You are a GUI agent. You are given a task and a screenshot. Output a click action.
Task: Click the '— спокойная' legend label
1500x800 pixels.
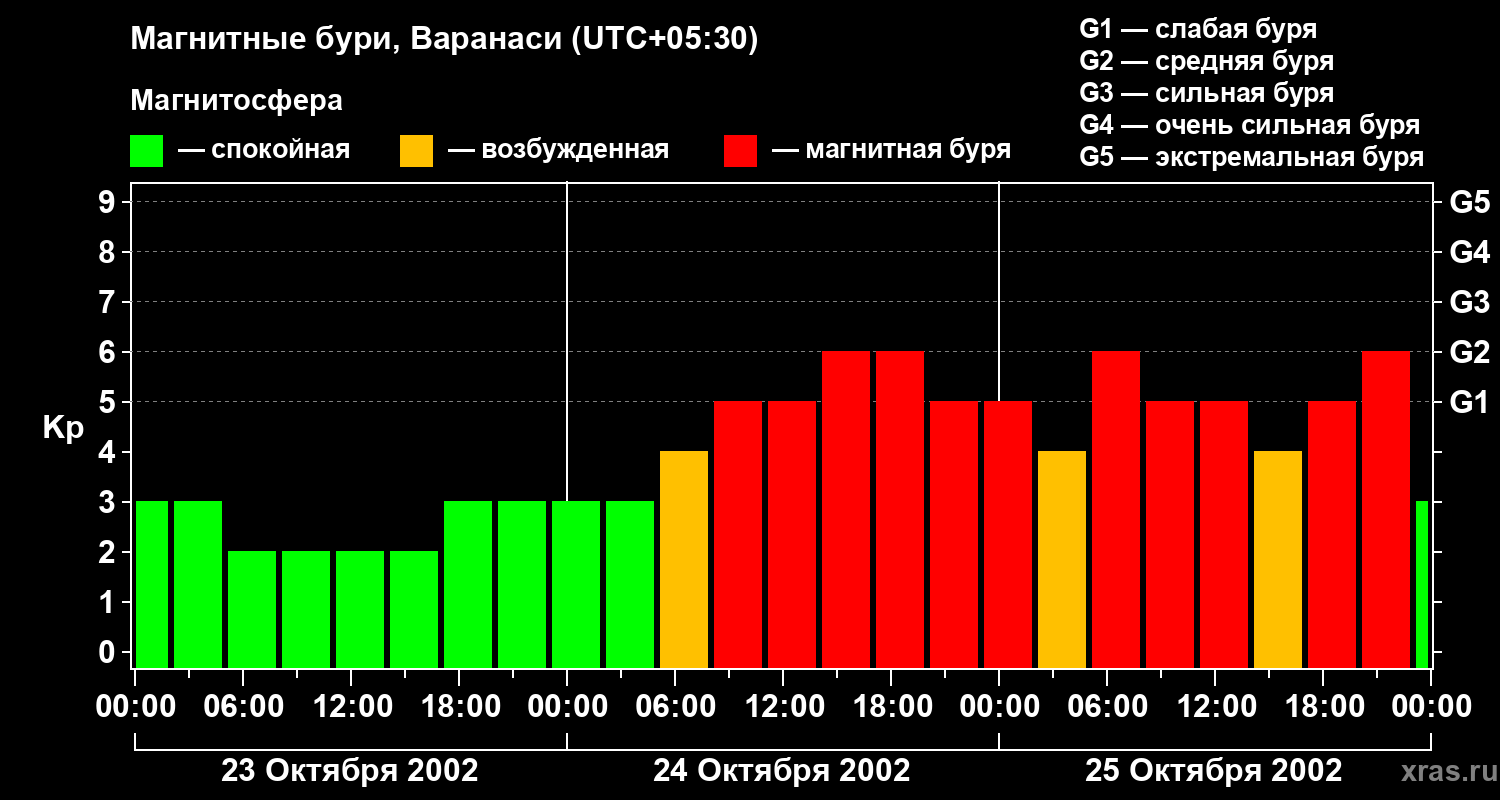point(264,150)
